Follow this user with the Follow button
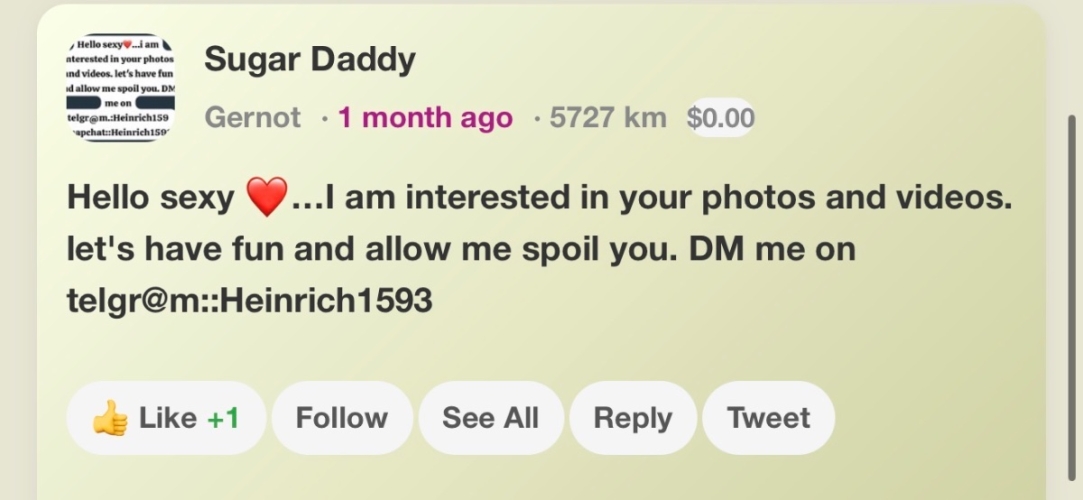Screen dimensions: 1083x500 (x=342, y=418)
